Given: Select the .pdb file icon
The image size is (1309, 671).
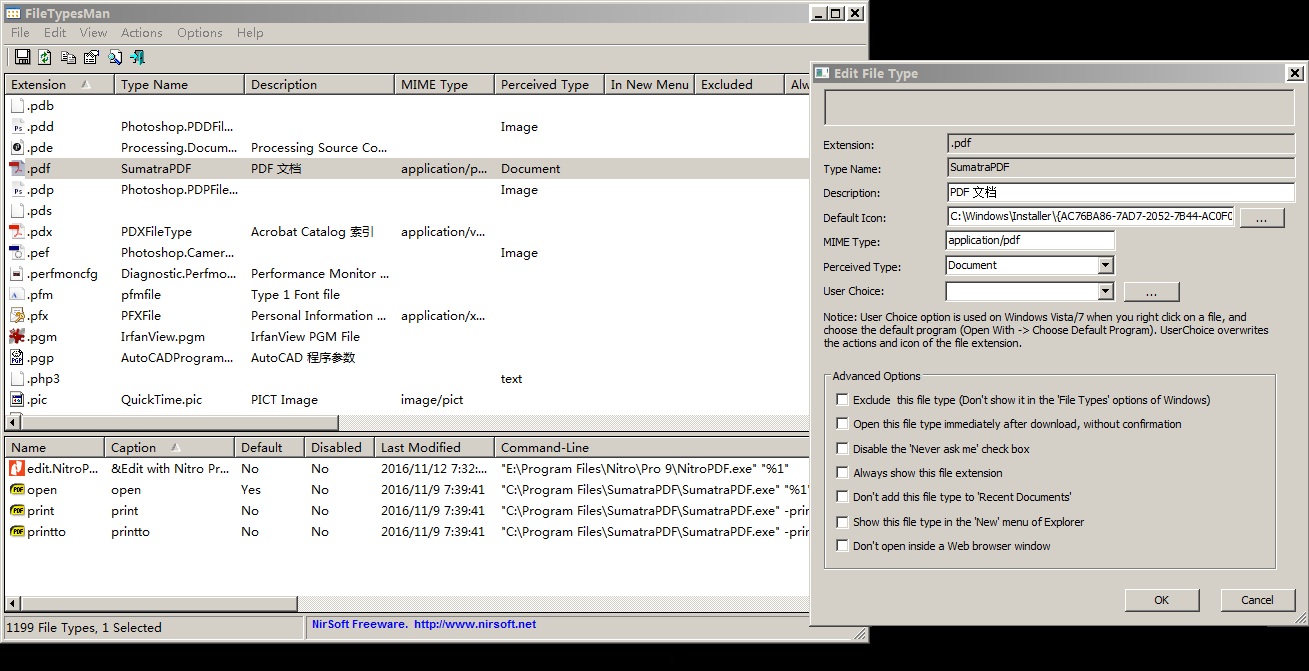Looking at the screenshot, I should pyautogui.click(x=17, y=106).
